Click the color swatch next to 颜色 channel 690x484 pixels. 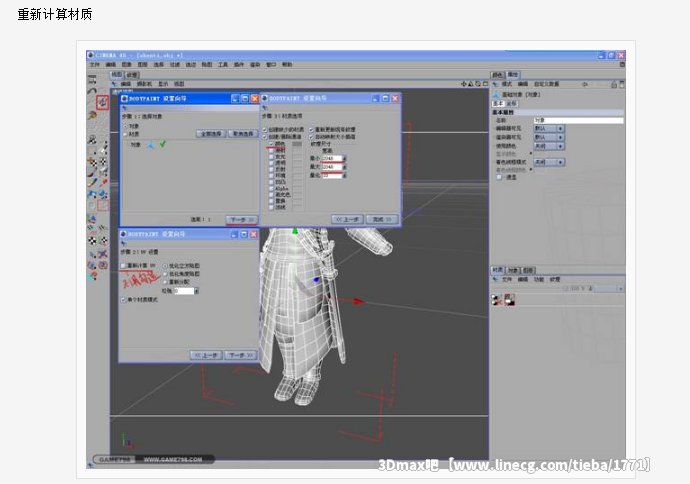[x=297, y=144]
